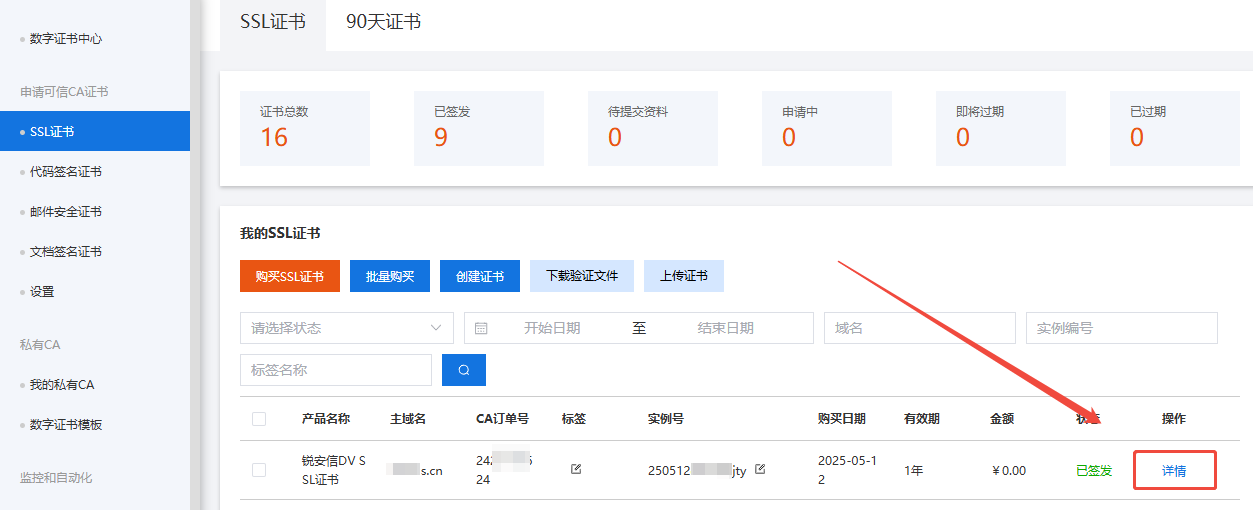Open 邮件安全证书 in the sidebar
The height and width of the screenshot is (510, 1253).
(x=66, y=212)
